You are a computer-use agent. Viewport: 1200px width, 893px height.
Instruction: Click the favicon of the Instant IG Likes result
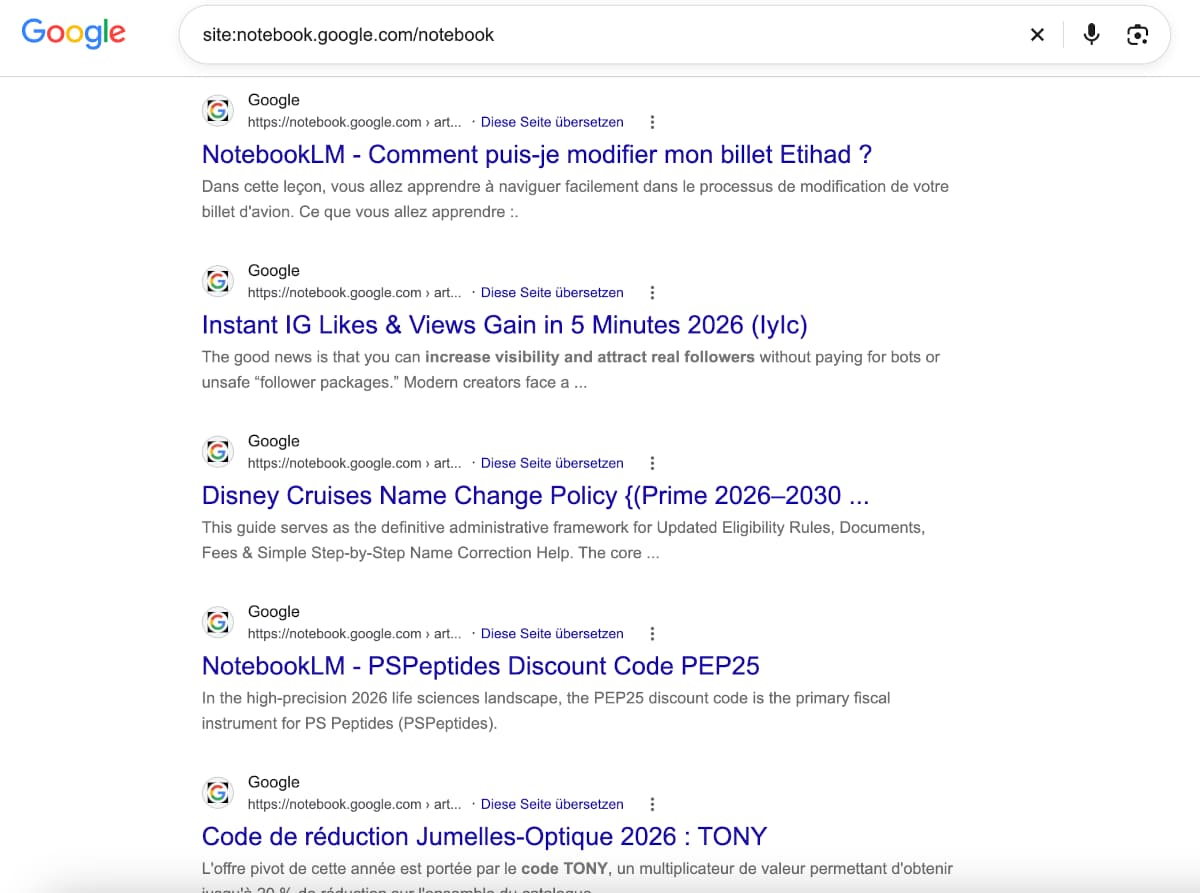[218, 282]
